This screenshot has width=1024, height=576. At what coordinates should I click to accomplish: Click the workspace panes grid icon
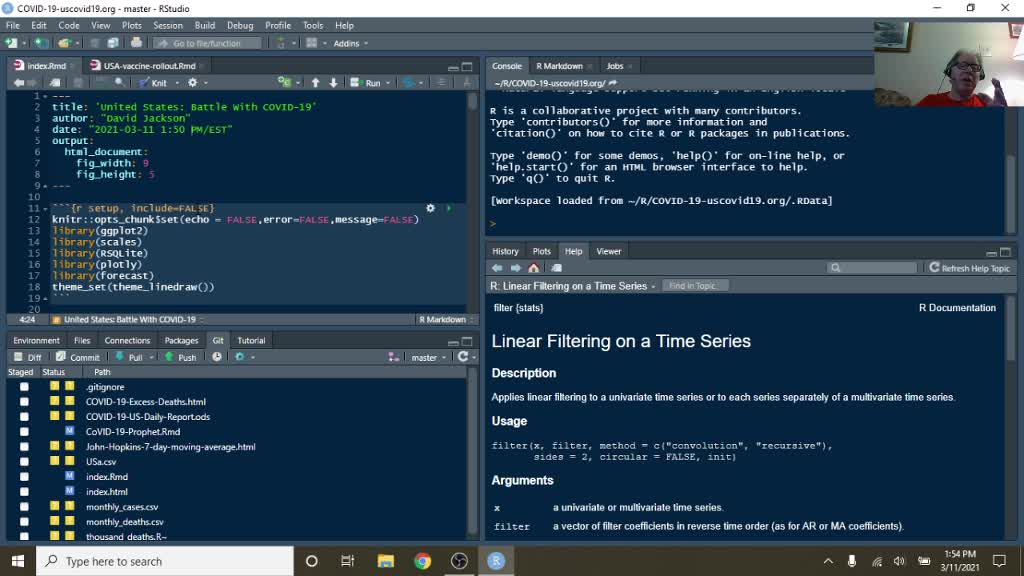(x=312, y=43)
